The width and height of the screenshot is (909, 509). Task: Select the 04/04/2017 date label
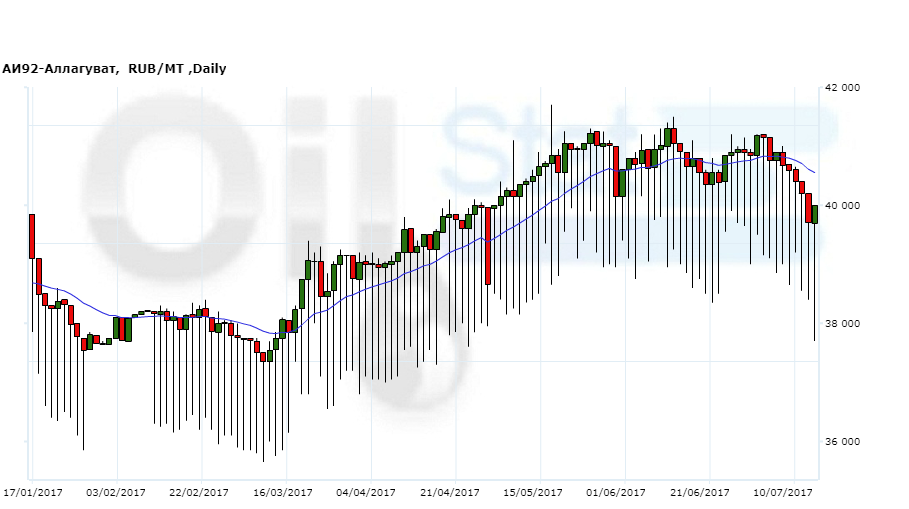click(x=366, y=493)
